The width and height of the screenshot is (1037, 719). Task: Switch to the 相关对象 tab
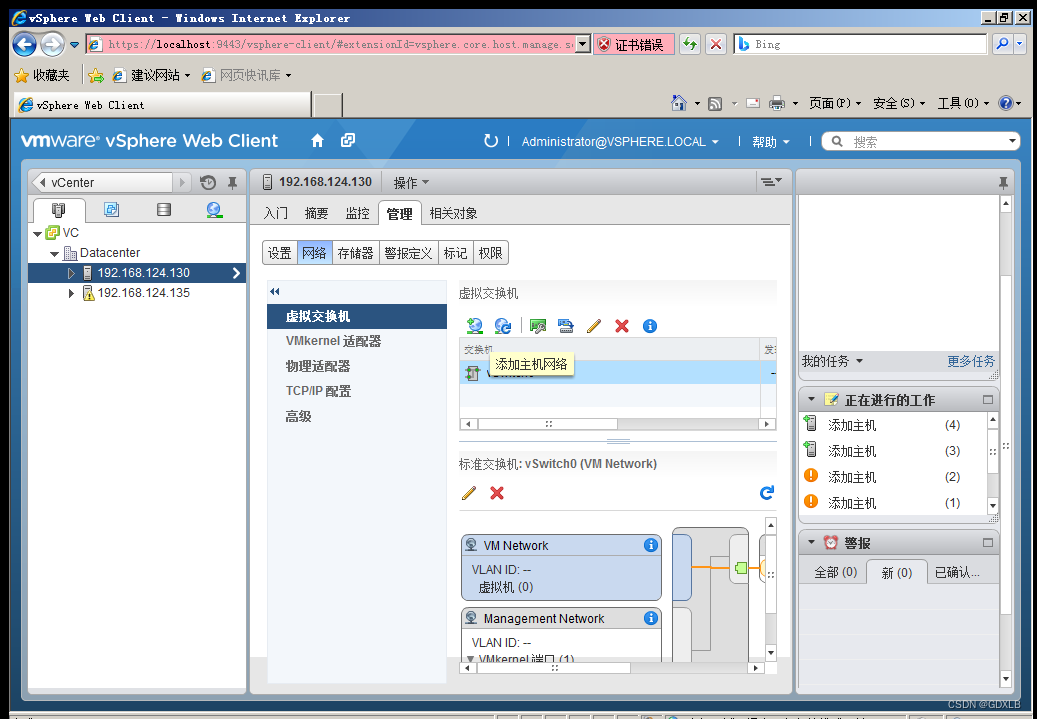coord(453,213)
